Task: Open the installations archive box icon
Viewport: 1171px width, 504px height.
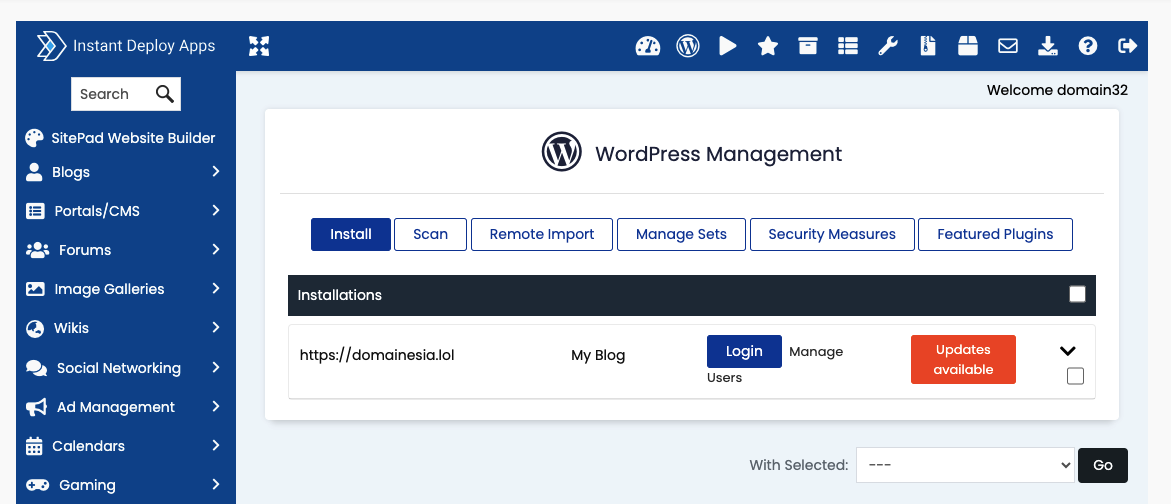Action: (807, 46)
